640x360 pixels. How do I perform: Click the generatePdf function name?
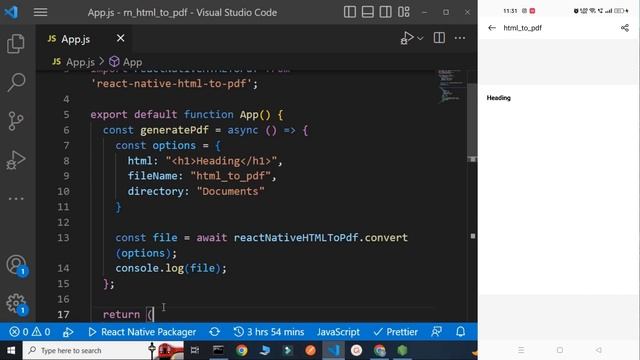(174, 130)
